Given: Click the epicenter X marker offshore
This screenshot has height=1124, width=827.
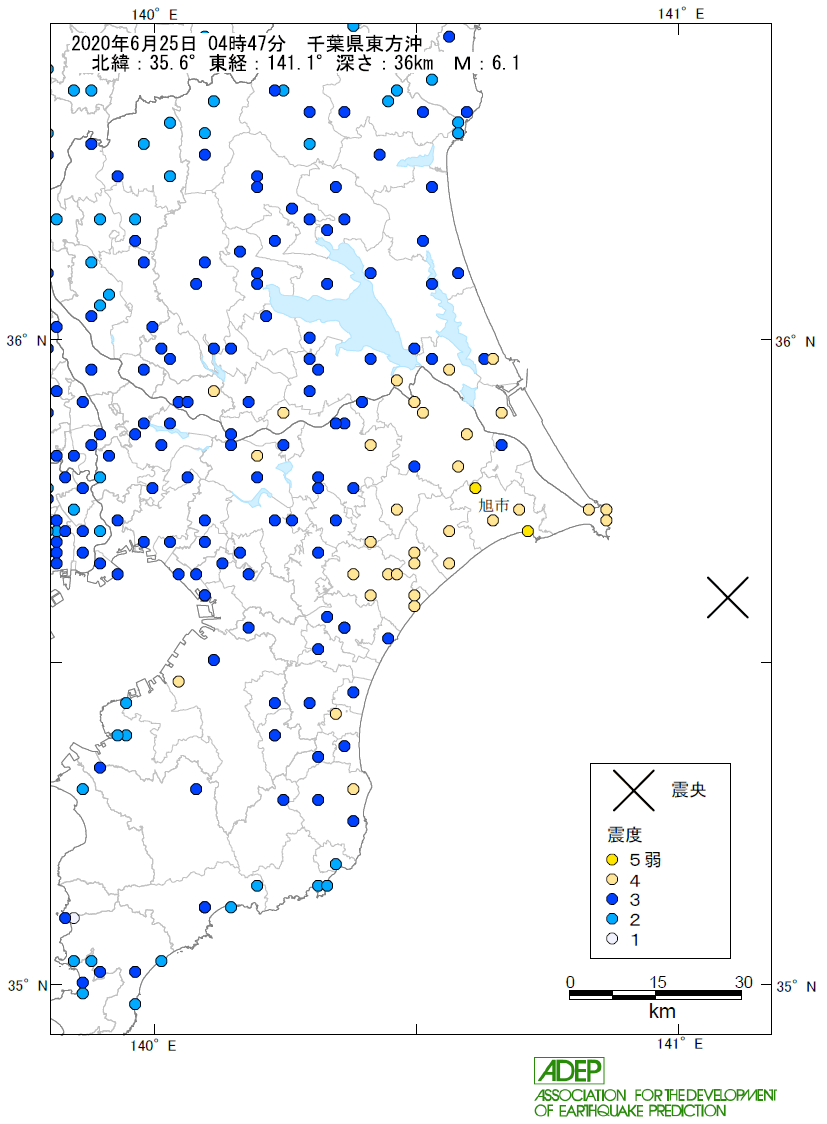Looking at the screenshot, I should click(727, 597).
